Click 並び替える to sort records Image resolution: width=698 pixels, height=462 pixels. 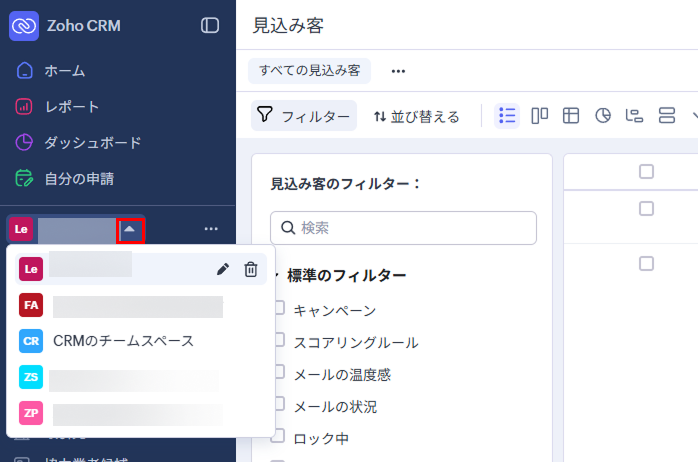point(417,117)
